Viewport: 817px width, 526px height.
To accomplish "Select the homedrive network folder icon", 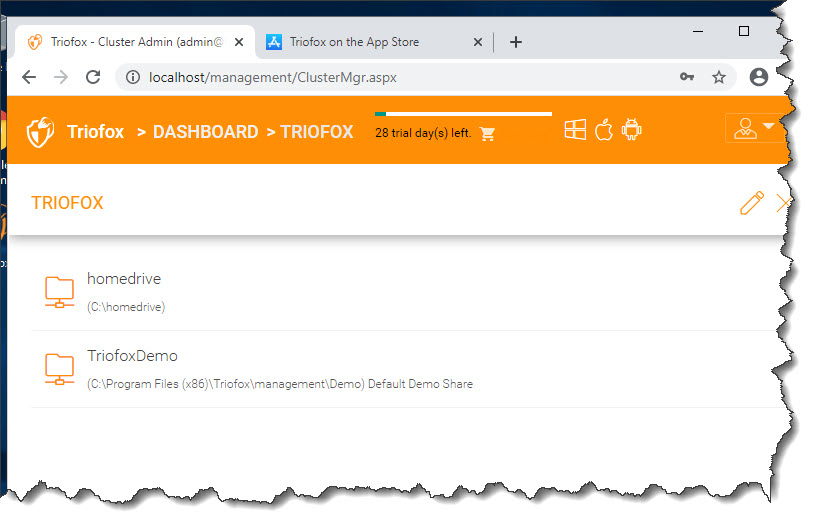I will [59, 292].
